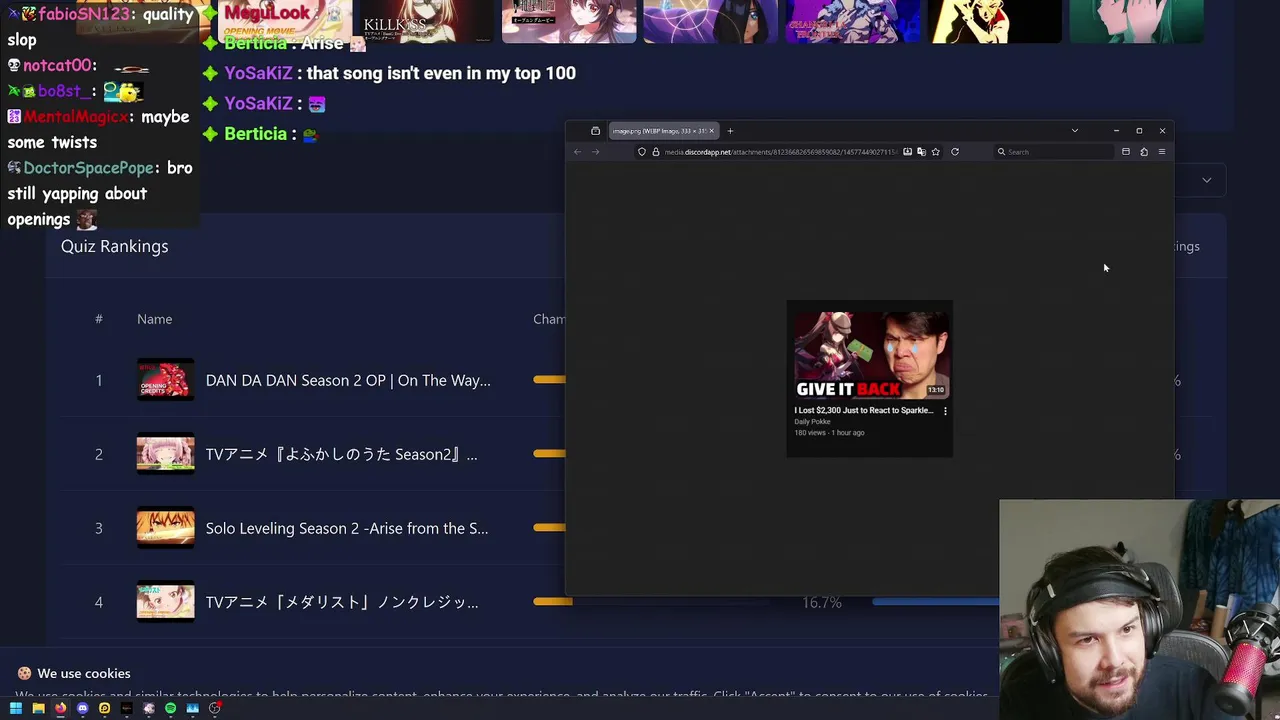
Task: Click rank number 1 in the rankings
Action: pyautogui.click(x=99, y=380)
